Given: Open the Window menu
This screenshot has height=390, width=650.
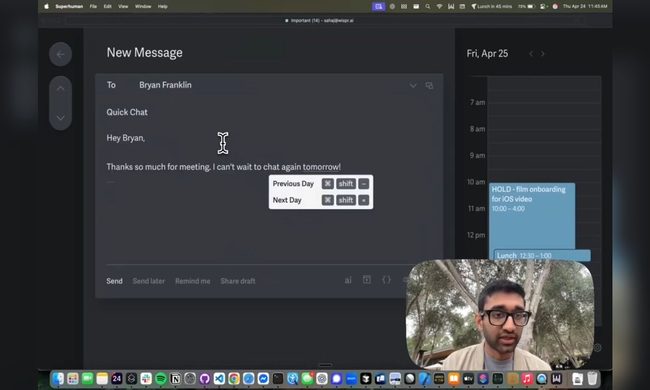Looking at the screenshot, I should pyautogui.click(x=143, y=6).
